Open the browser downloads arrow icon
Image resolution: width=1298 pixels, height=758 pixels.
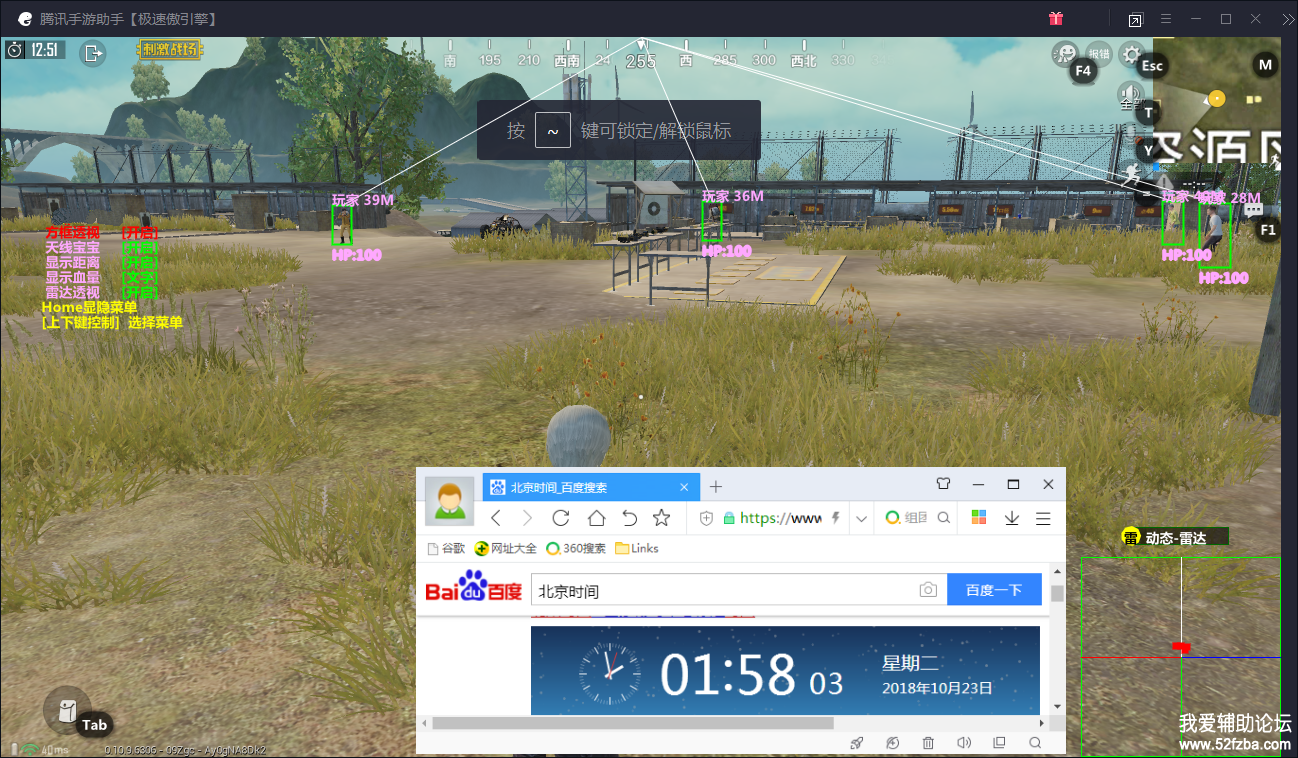coord(1012,518)
